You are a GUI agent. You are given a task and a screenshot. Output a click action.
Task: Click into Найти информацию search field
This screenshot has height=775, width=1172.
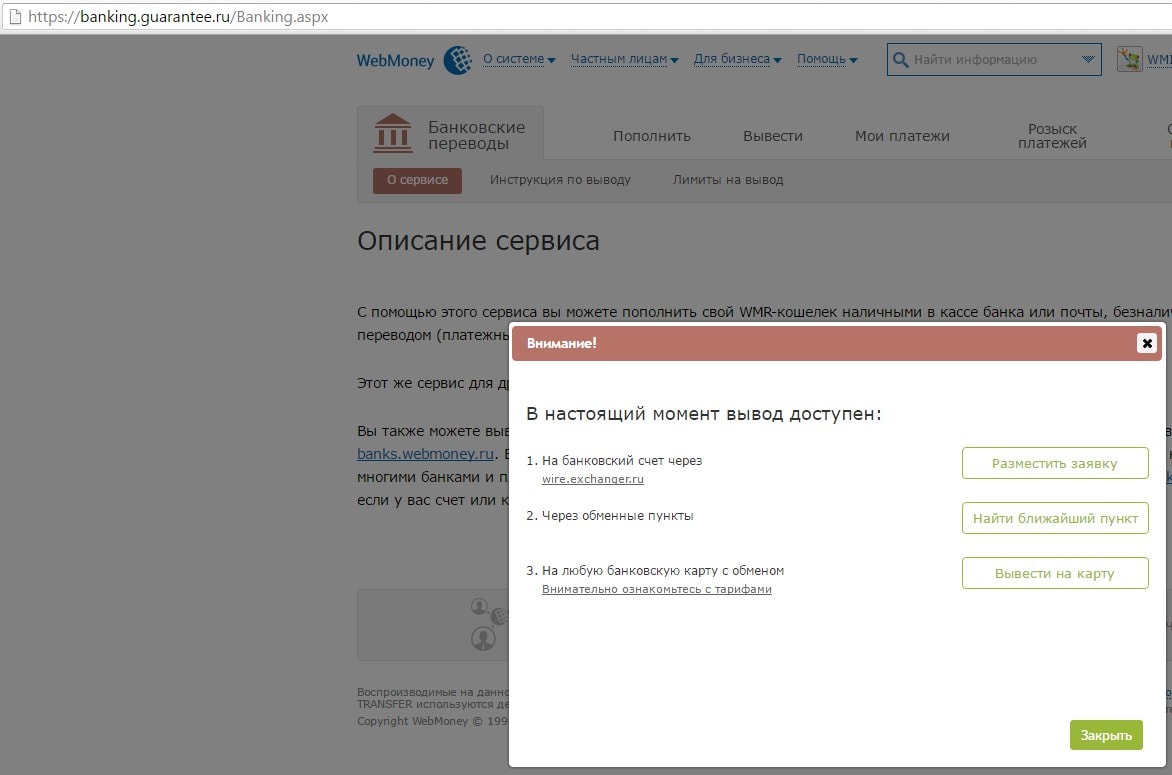coord(994,60)
